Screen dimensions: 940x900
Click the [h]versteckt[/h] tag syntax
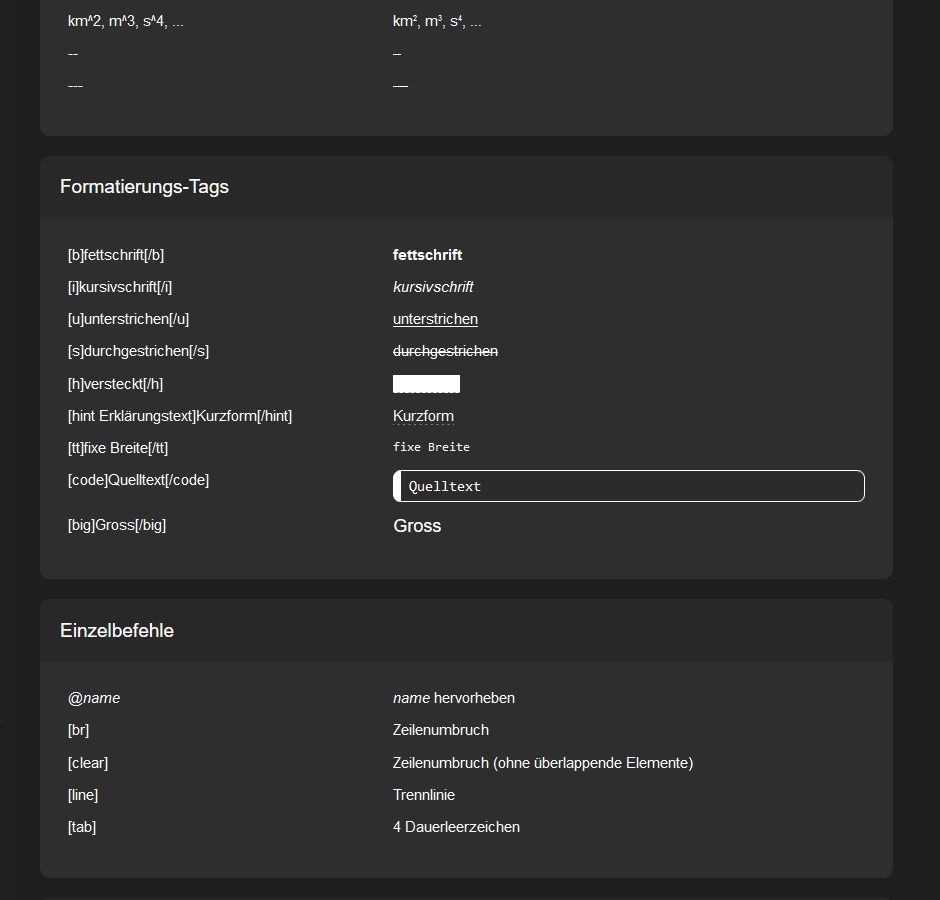click(x=115, y=384)
